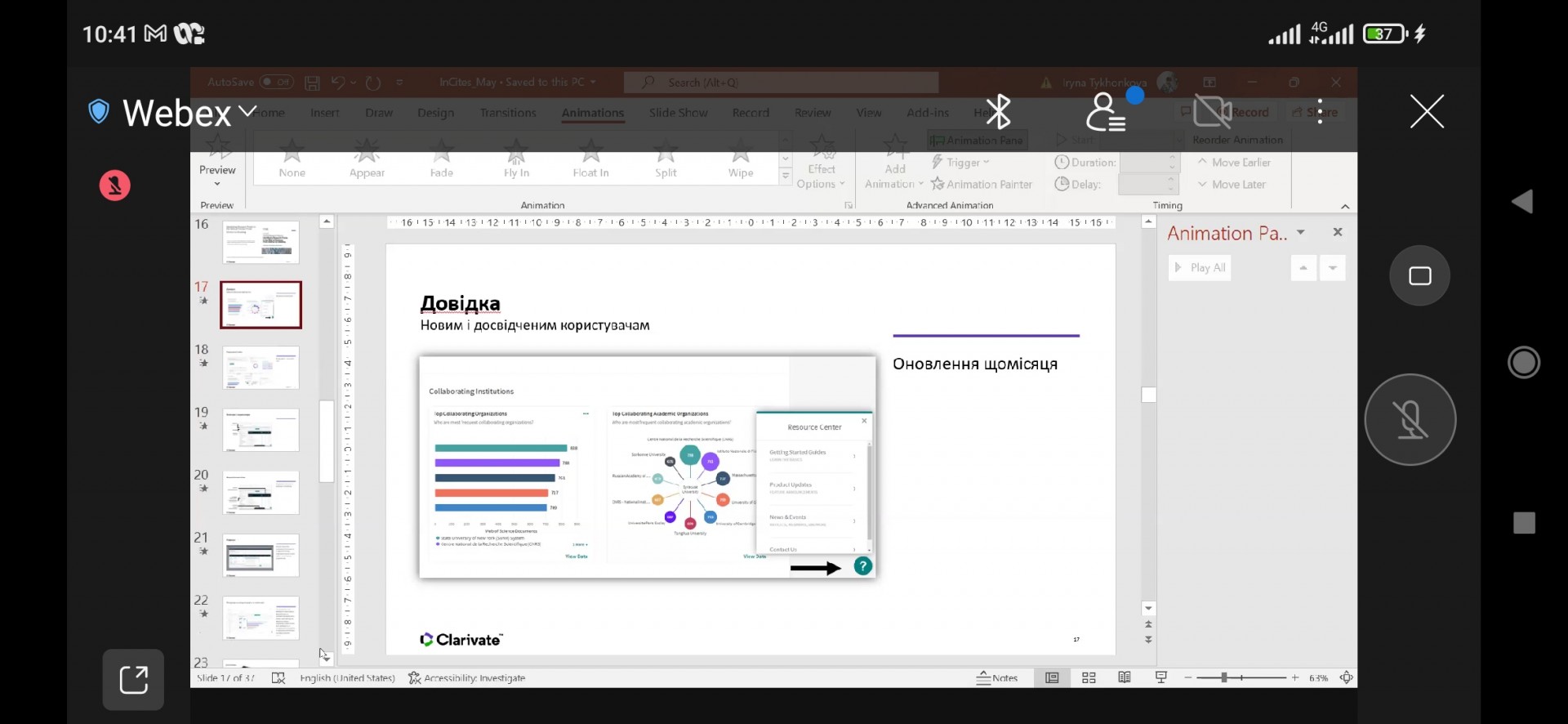Screen dimensions: 1568x724
Task: Click the Play All animation button
Action: [x=1200, y=268]
